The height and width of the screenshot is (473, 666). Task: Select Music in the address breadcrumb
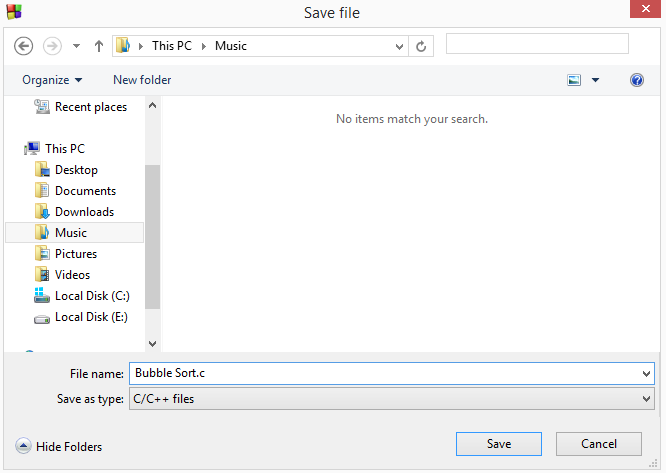[x=231, y=46]
